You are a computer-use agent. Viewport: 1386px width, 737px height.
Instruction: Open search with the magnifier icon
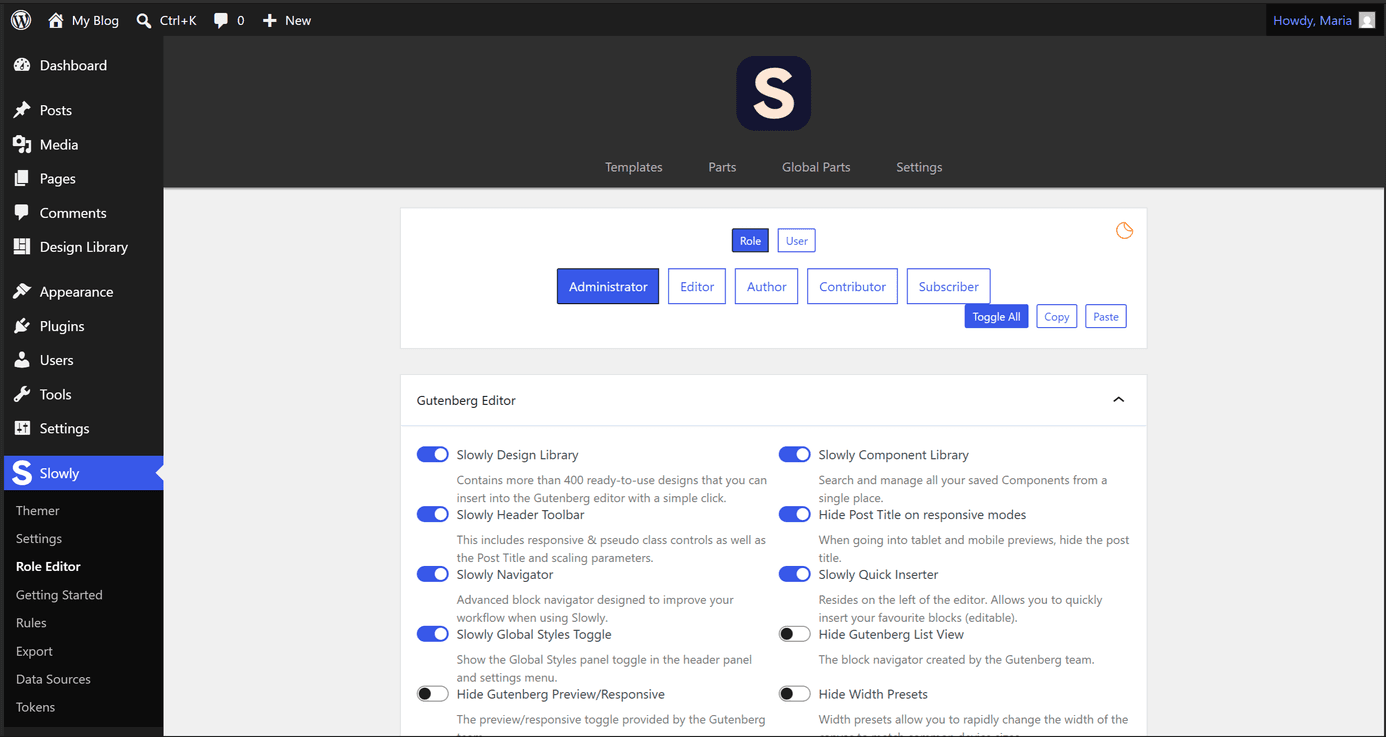click(144, 20)
